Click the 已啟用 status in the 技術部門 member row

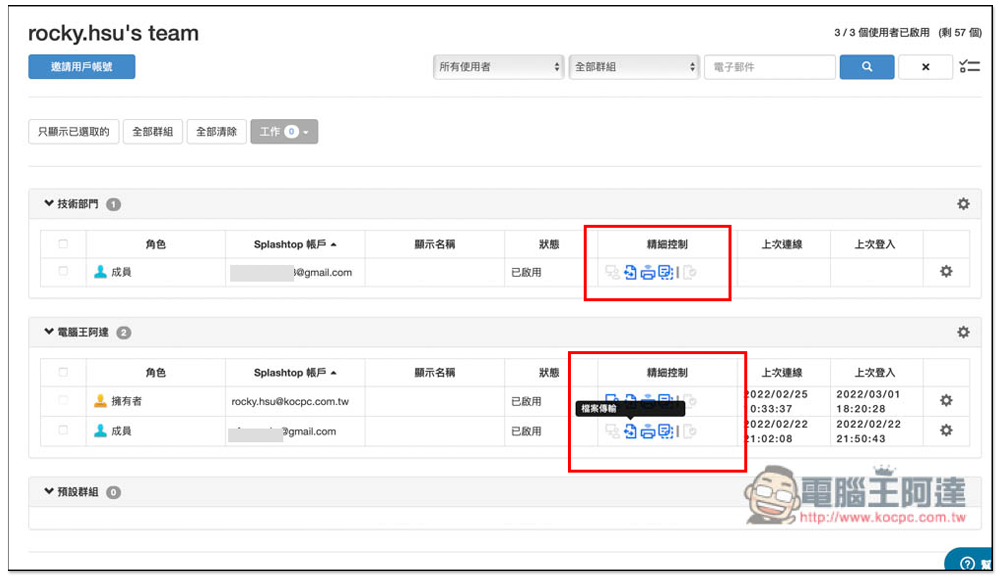click(526, 272)
